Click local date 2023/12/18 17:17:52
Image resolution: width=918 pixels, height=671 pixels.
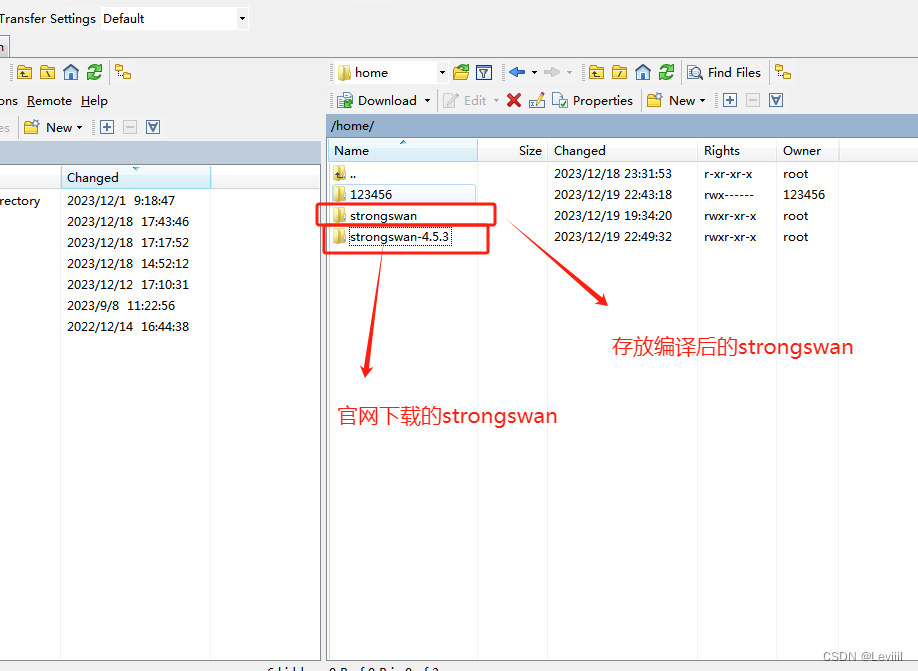(128, 243)
